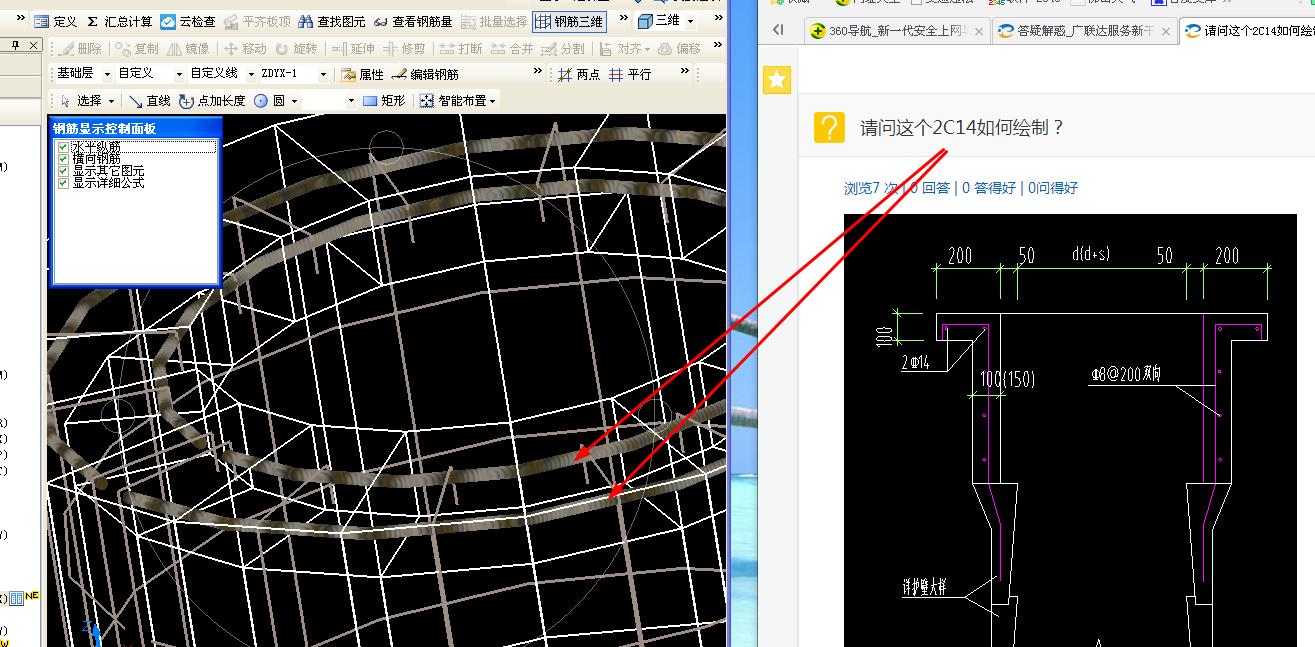Close the 答疑解惑 tab
Image resolution: width=1315 pixels, height=647 pixels.
tap(1165, 31)
